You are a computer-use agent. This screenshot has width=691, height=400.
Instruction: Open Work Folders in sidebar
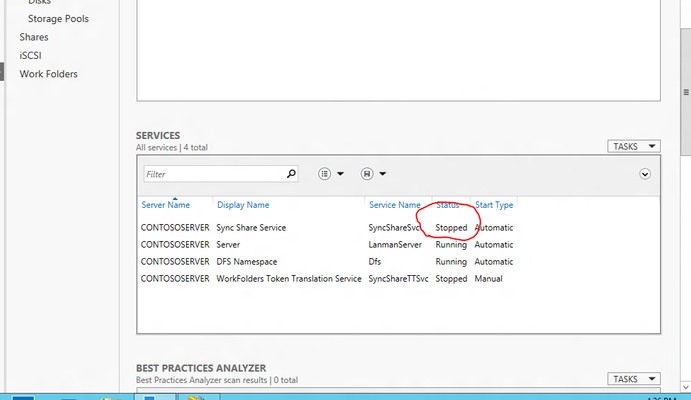pyautogui.click(x=48, y=74)
